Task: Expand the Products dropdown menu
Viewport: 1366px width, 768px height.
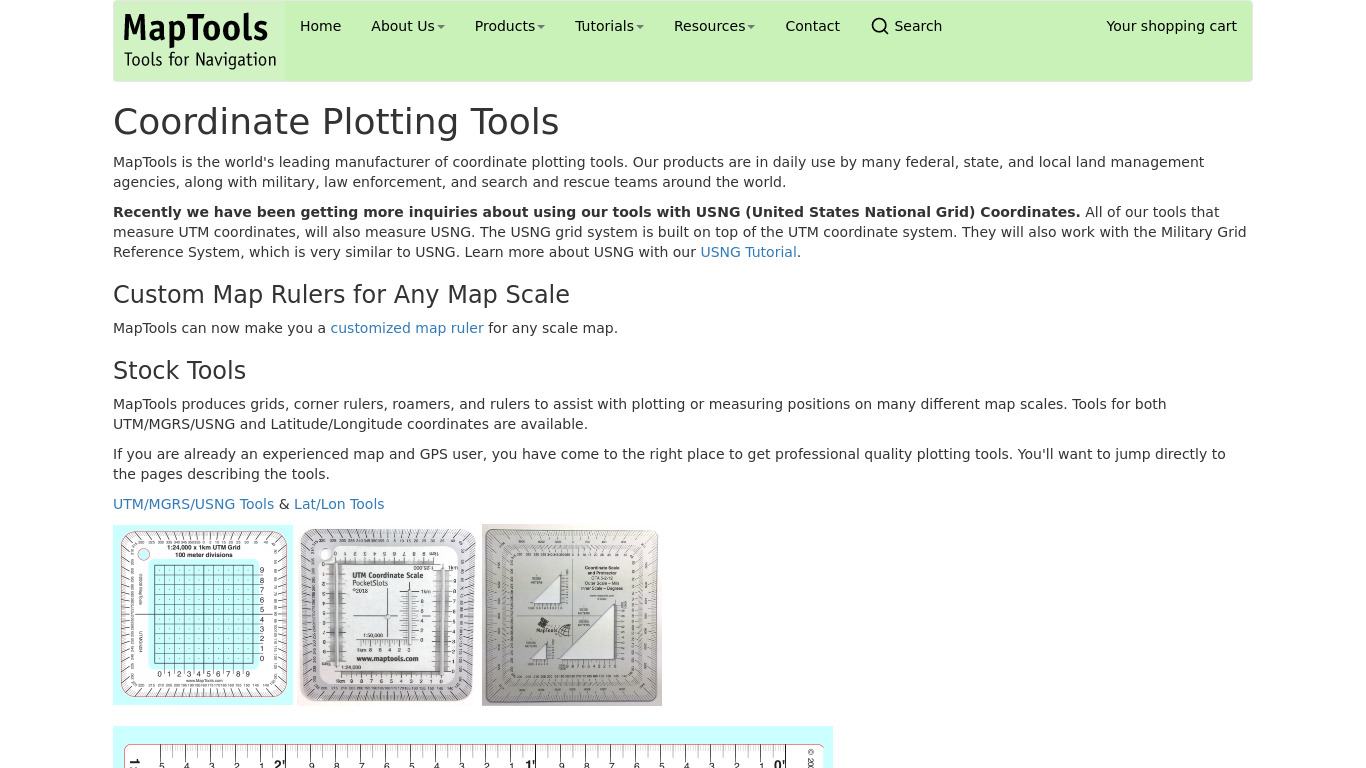Action: [510, 26]
